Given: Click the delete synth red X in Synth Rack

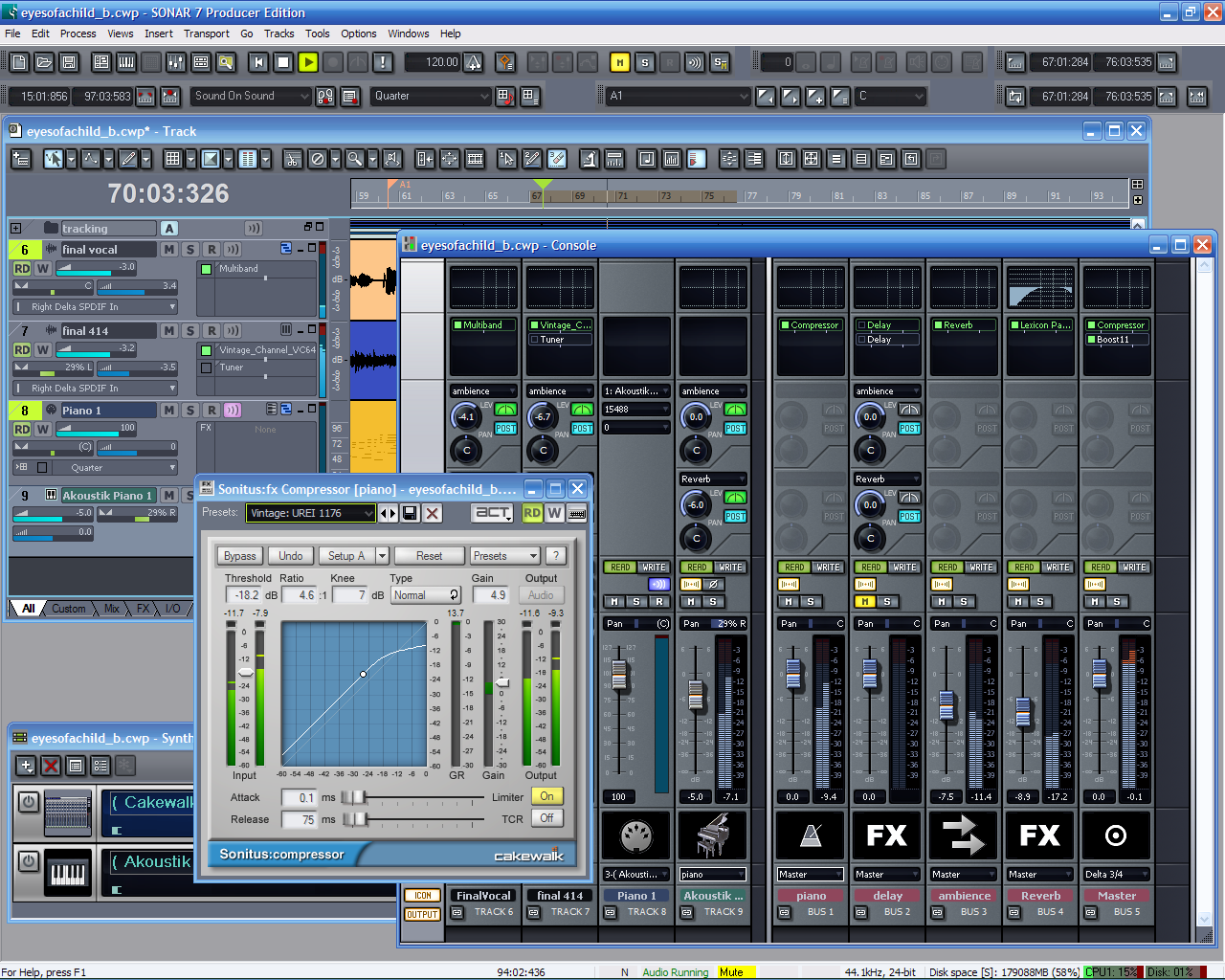Looking at the screenshot, I should 52,766.
